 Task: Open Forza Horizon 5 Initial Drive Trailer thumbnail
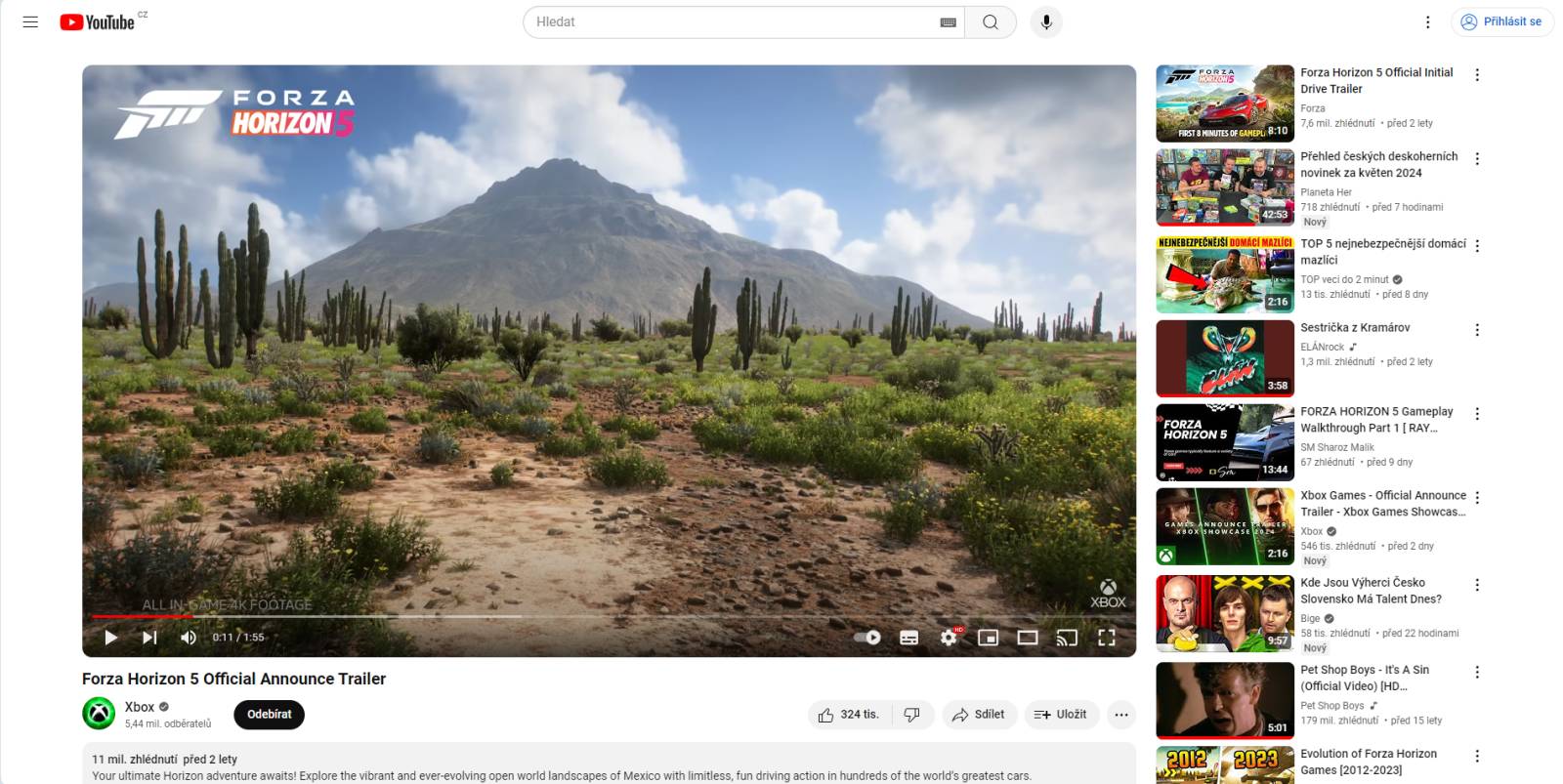(1225, 103)
